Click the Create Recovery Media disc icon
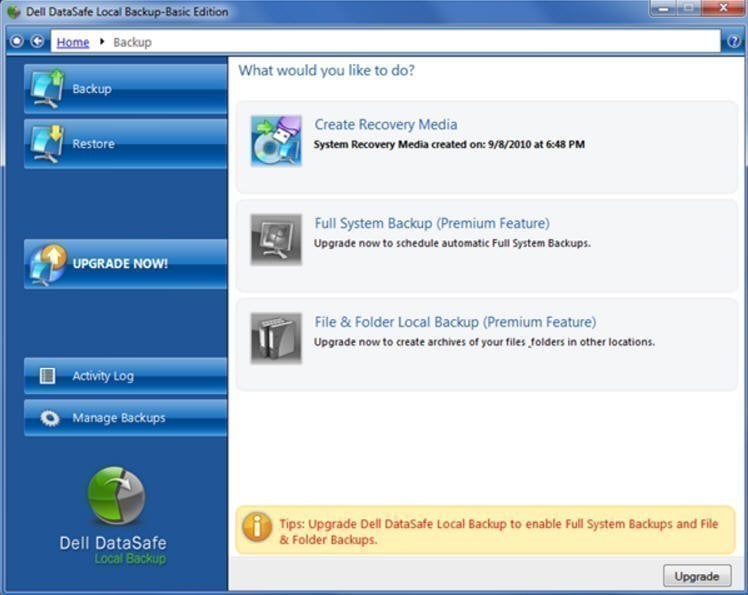Image resolution: width=748 pixels, height=595 pixels. [x=276, y=141]
